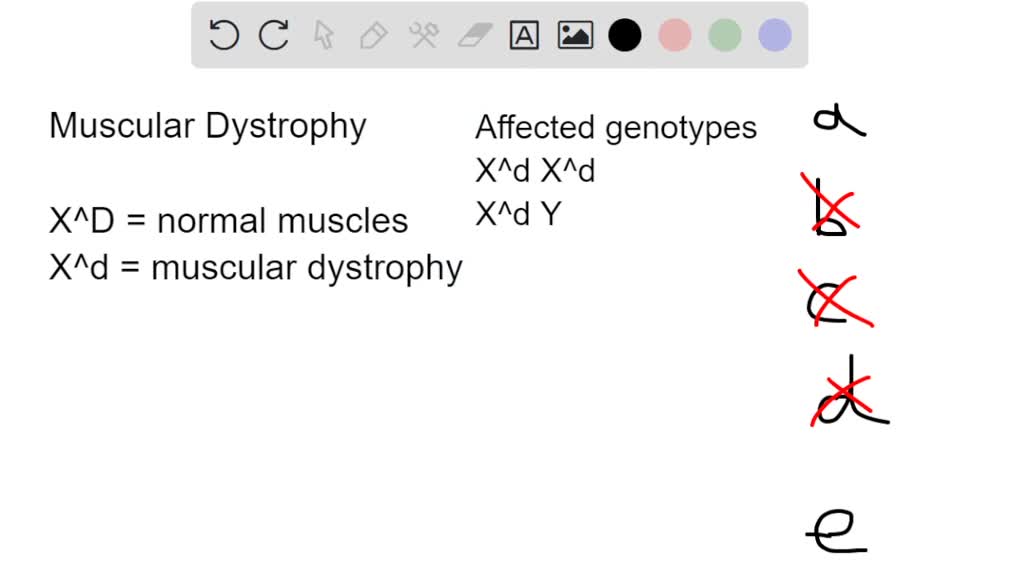
Task: Open the tools (scissors) icon
Action: [x=424, y=35]
